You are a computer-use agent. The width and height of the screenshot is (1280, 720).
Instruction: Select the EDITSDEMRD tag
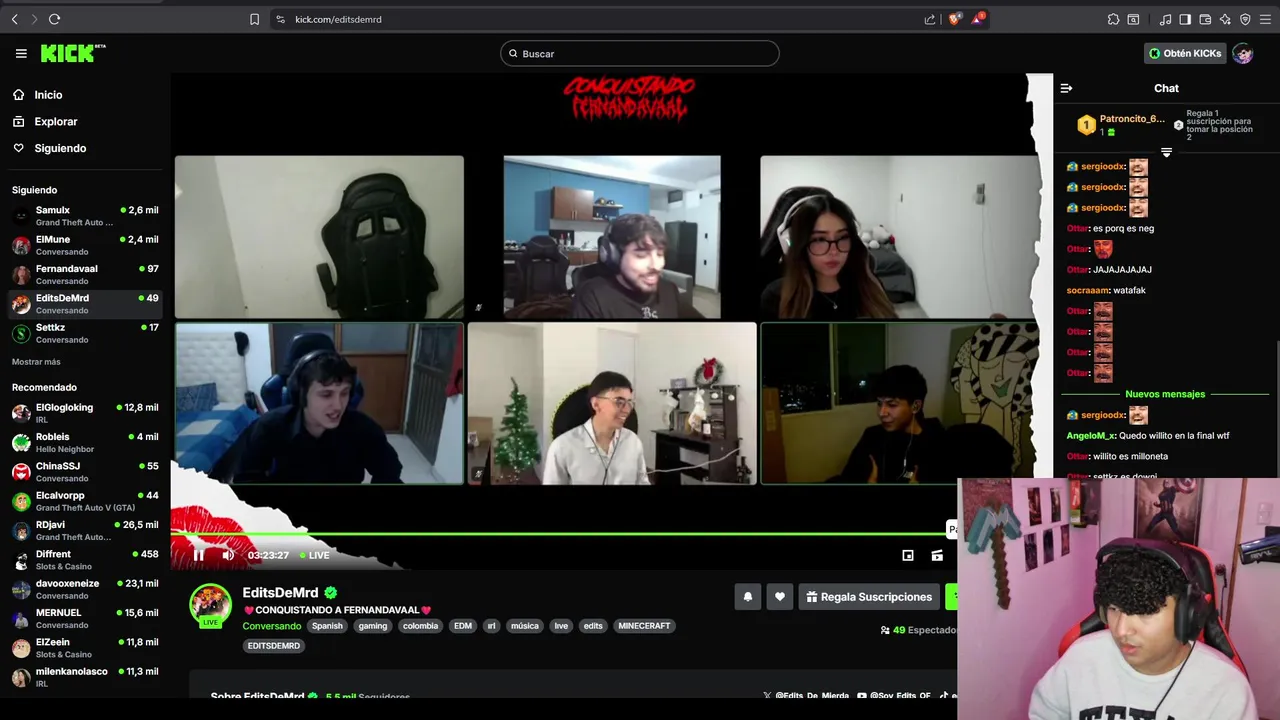[x=274, y=646]
